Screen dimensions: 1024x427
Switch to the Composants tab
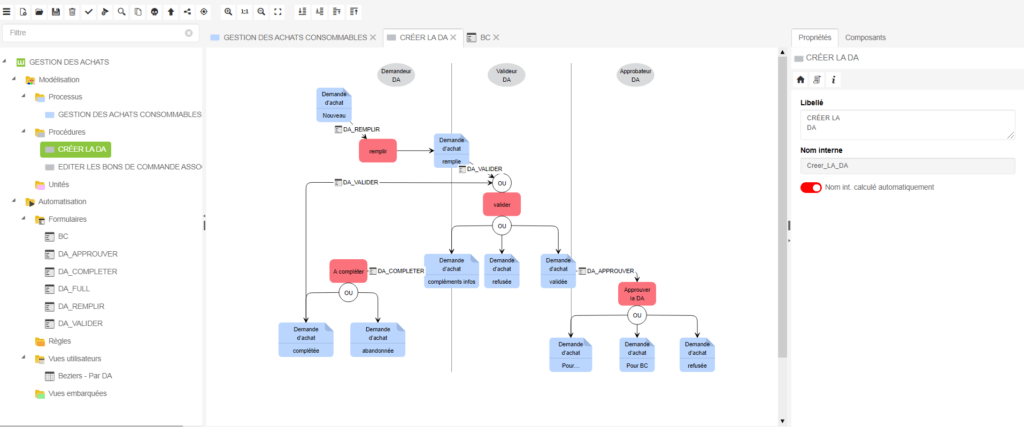pyautogui.click(x=865, y=37)
